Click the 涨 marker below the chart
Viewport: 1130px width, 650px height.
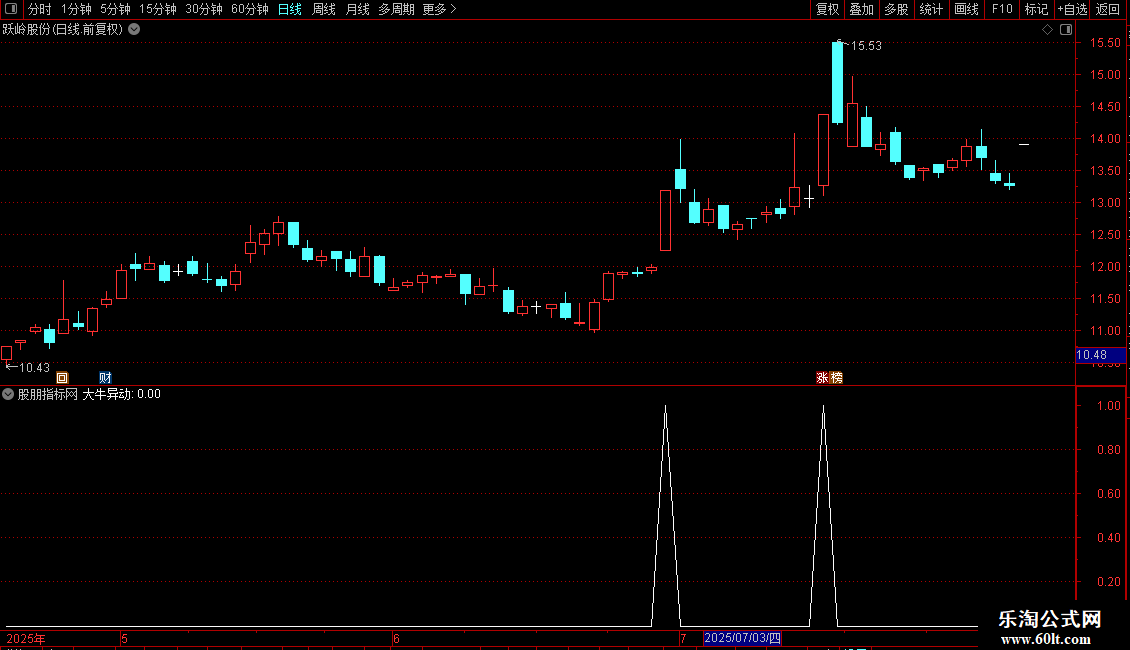(x=822, y=378)
